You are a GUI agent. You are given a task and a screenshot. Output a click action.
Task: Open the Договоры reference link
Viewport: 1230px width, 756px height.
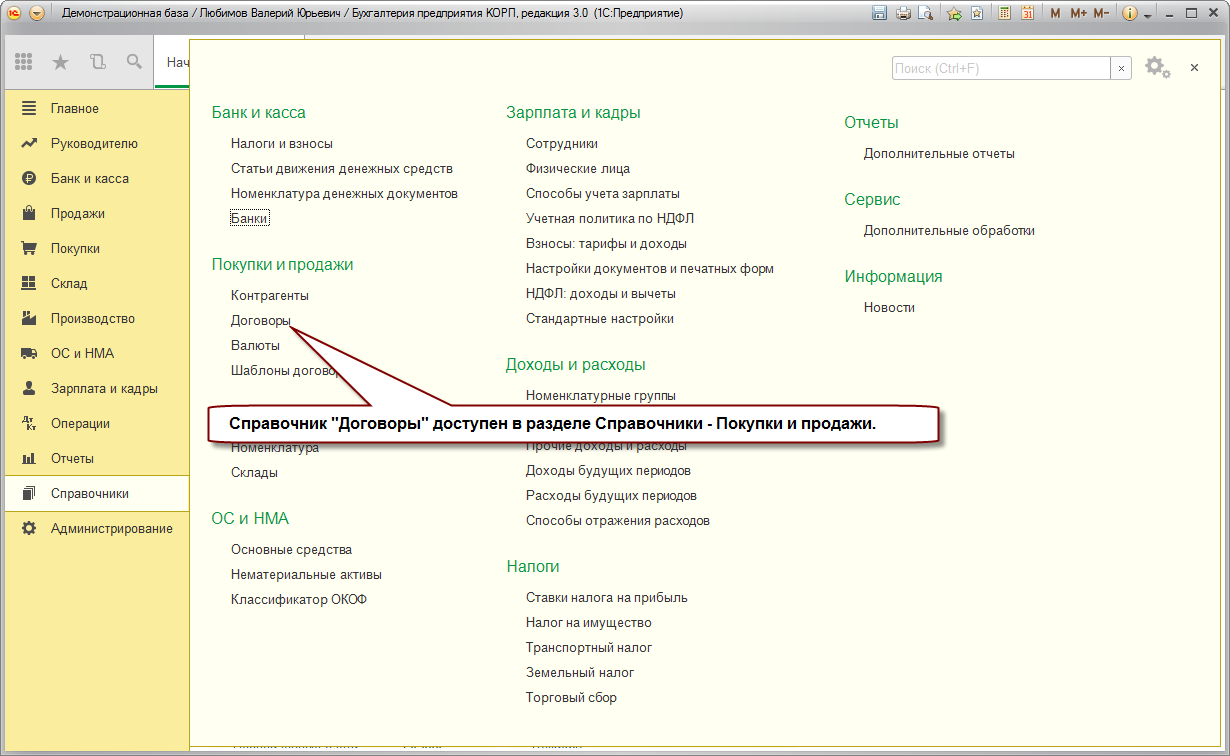[x=261, y=321]
